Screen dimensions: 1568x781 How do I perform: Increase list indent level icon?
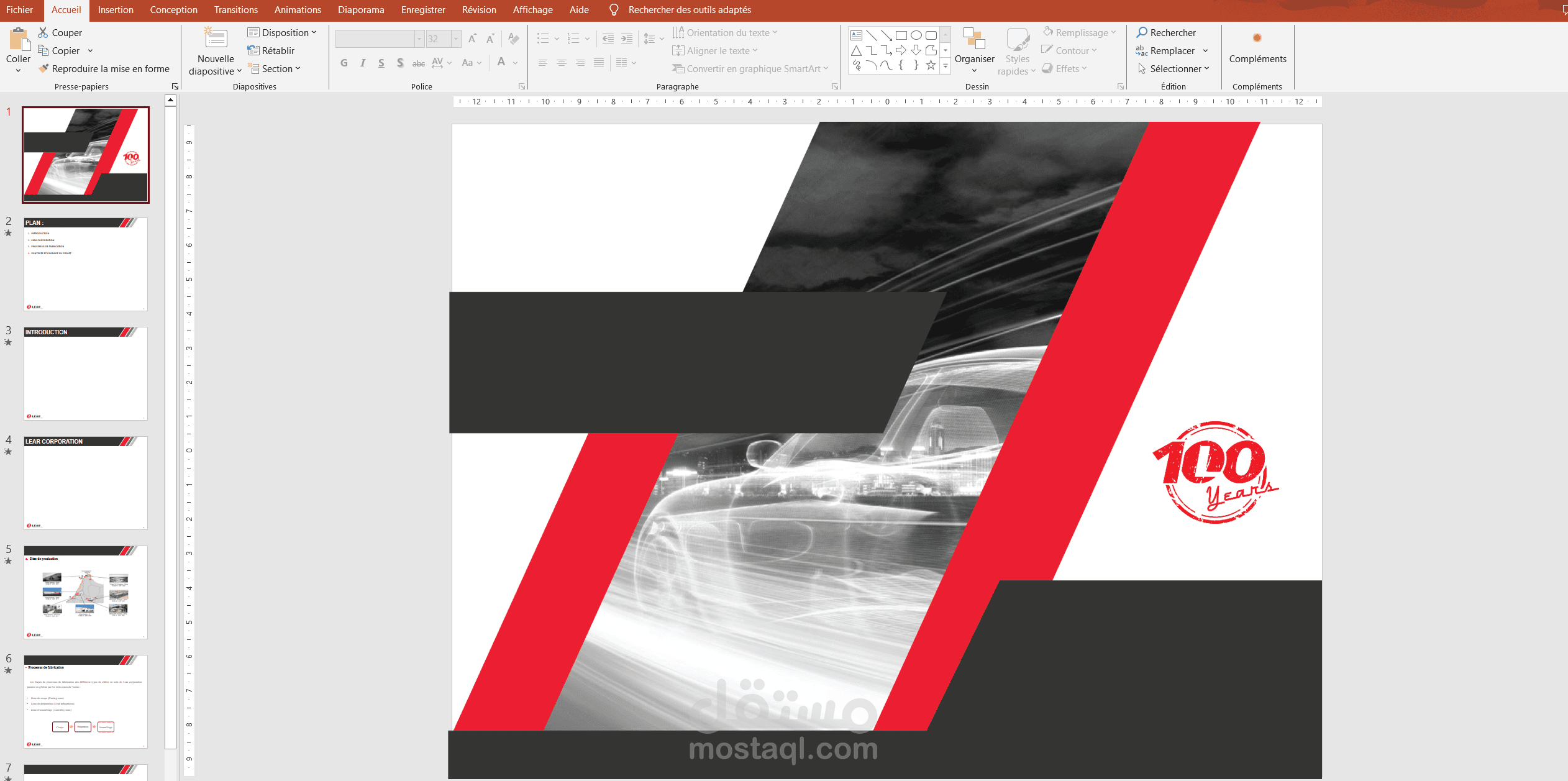point(627,39)
